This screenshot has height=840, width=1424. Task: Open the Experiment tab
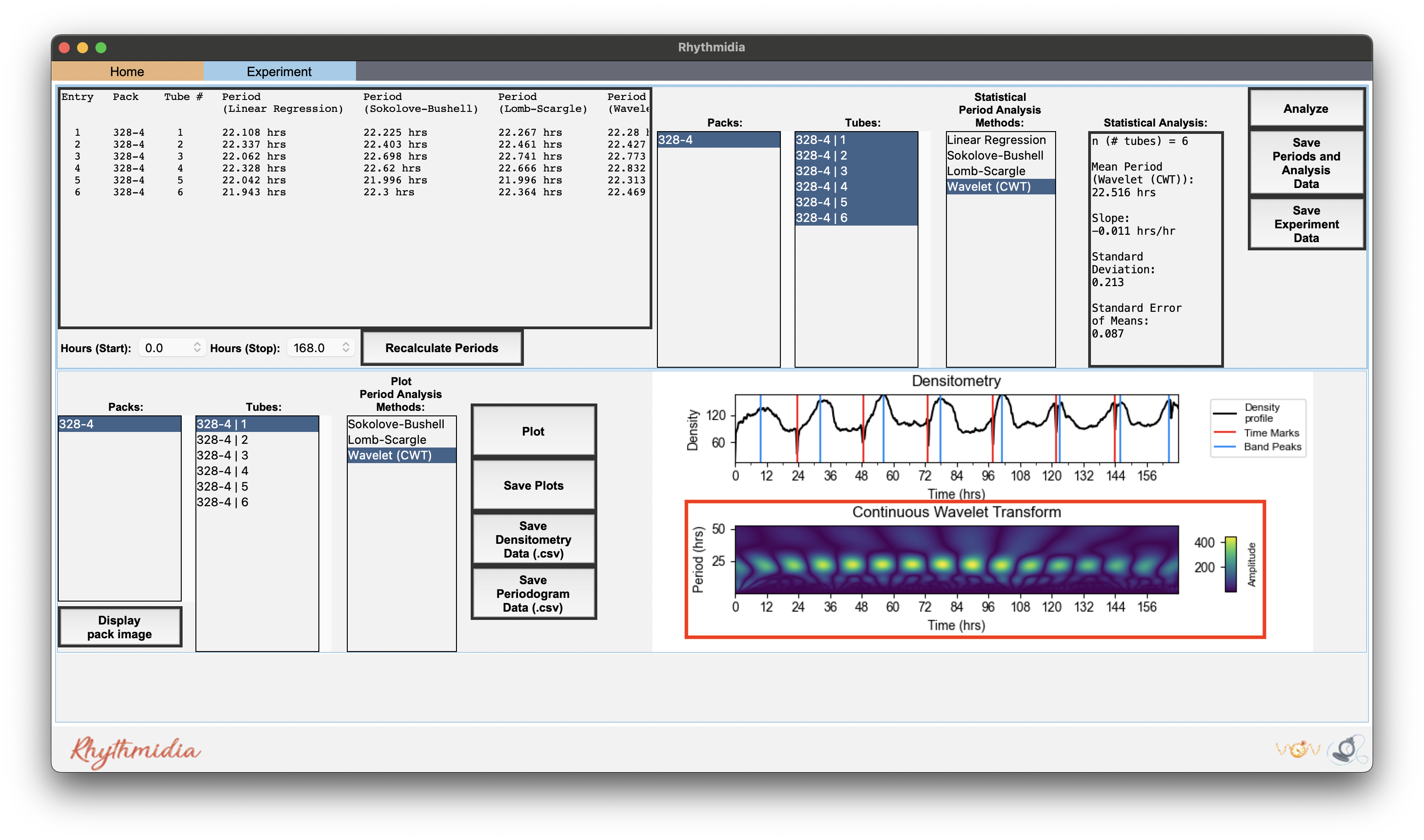pyautogui.click(x=279, y=72)
